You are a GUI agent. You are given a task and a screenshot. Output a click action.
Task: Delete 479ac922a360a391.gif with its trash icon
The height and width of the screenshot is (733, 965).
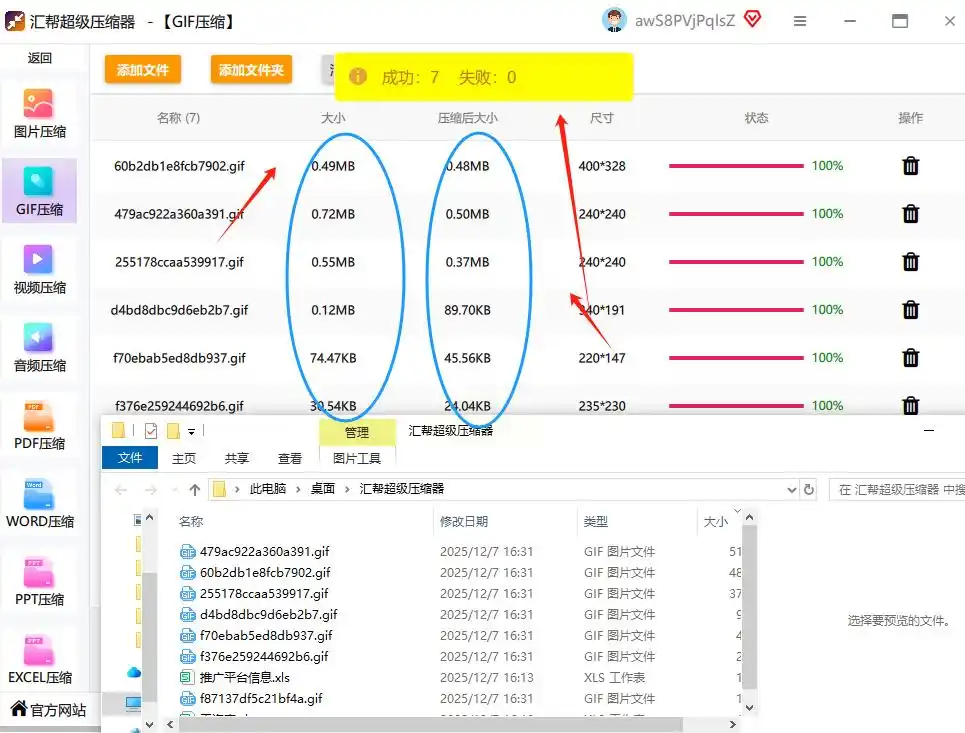pos(910,214)
